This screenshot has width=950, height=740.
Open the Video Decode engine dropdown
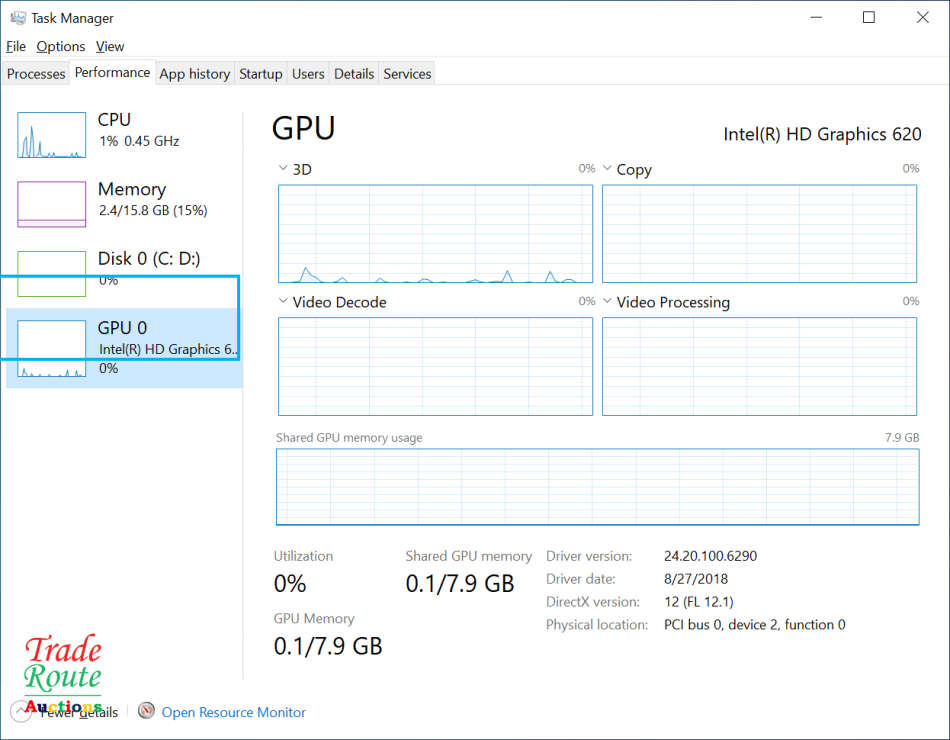(x=284, y=301)
